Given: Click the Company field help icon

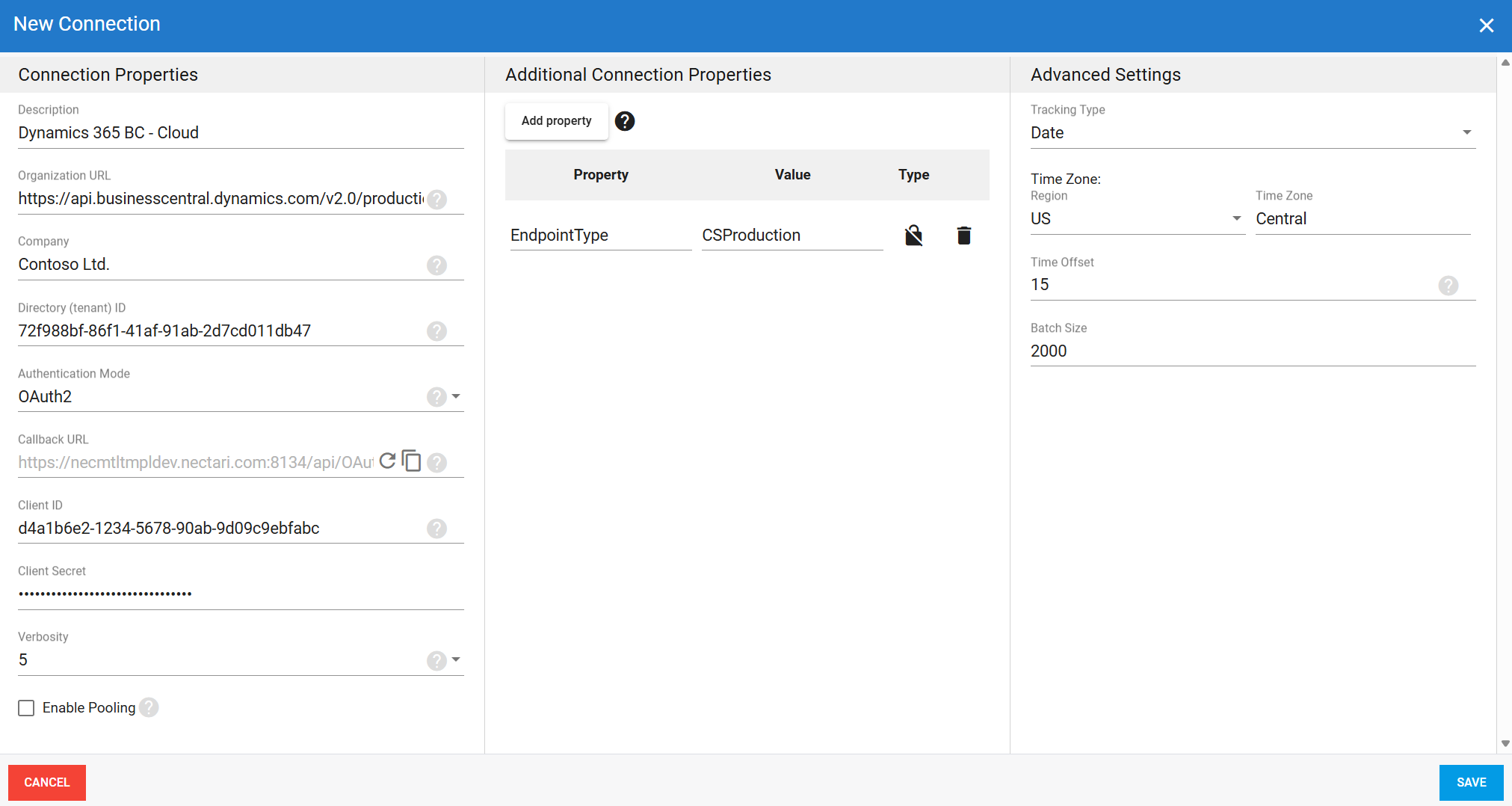Looking at the screenshot, I should click(x=437, y=265).
